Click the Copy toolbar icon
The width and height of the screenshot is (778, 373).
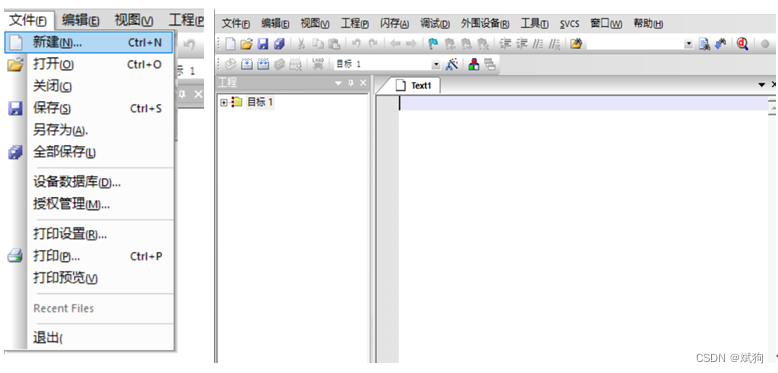click(318, 44)
